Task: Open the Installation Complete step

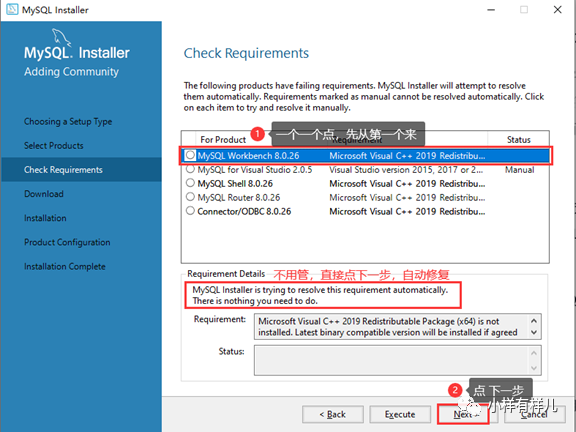Action: (65, 266)
